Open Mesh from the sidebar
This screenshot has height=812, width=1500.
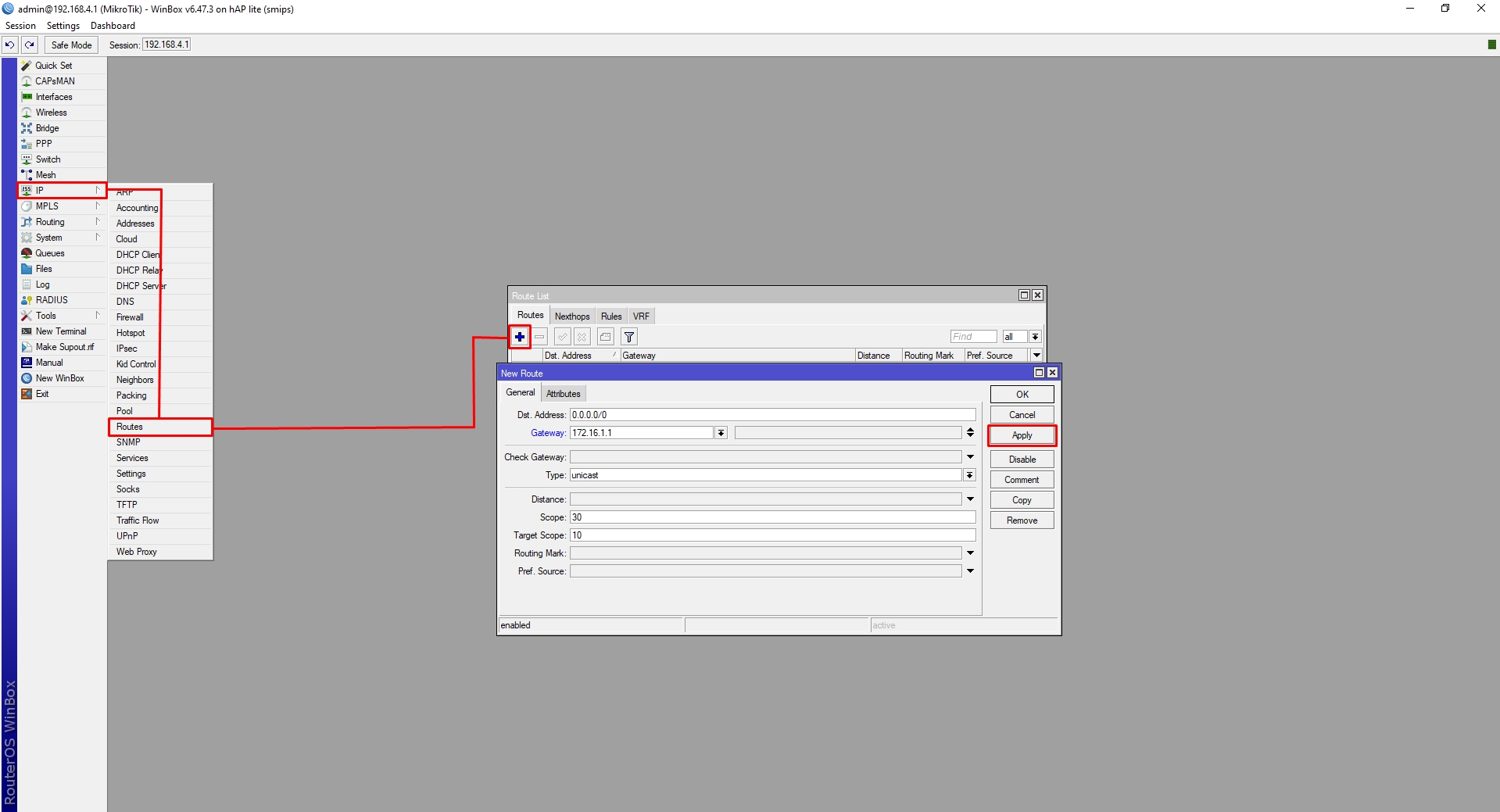(62, 175)
